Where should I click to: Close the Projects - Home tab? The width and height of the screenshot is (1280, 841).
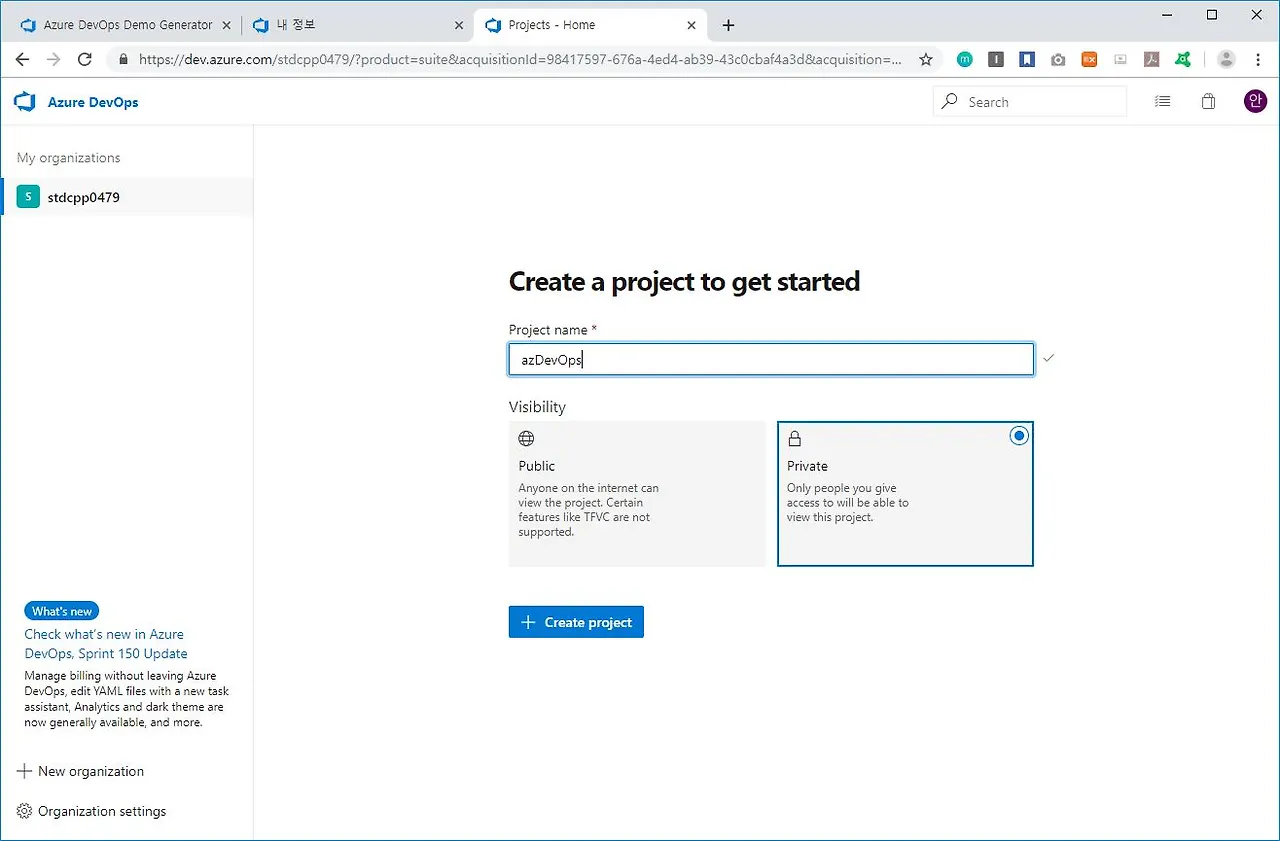[691, 25]
